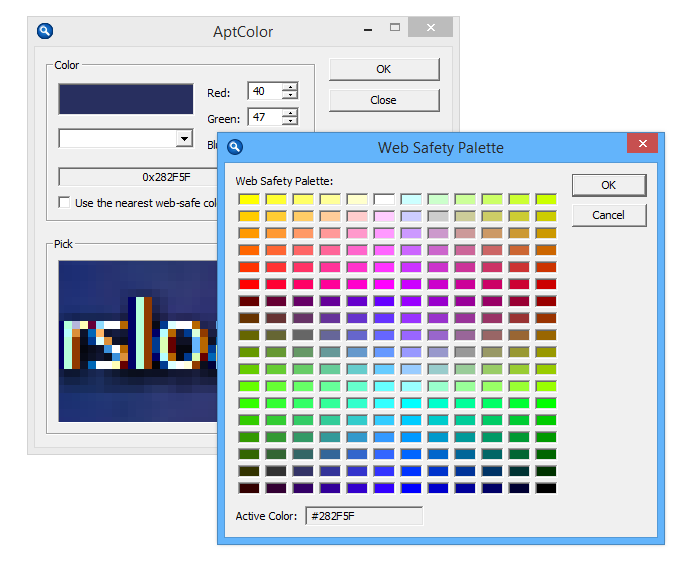
Task: Select the pure blue swatch in the bottom row
Action: (411, 488)
